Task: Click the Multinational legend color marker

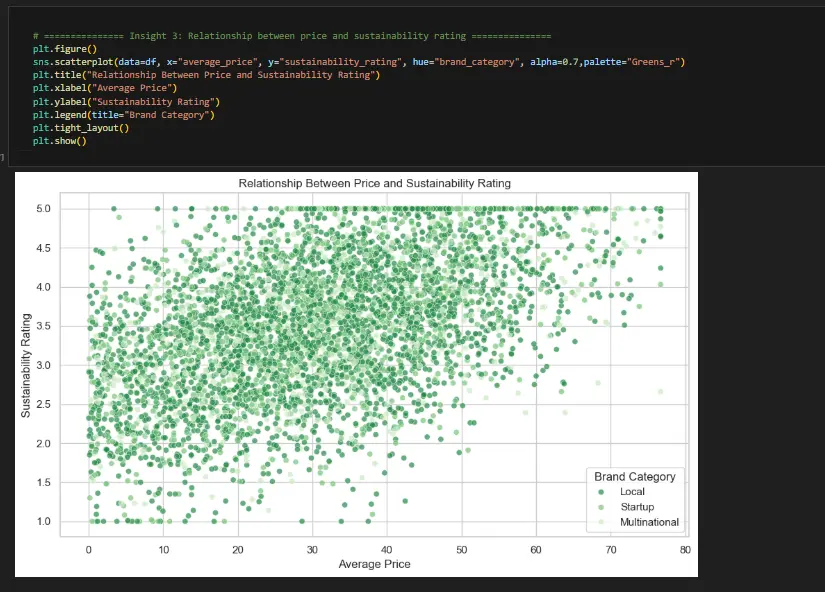Action: tap(599, 522)
